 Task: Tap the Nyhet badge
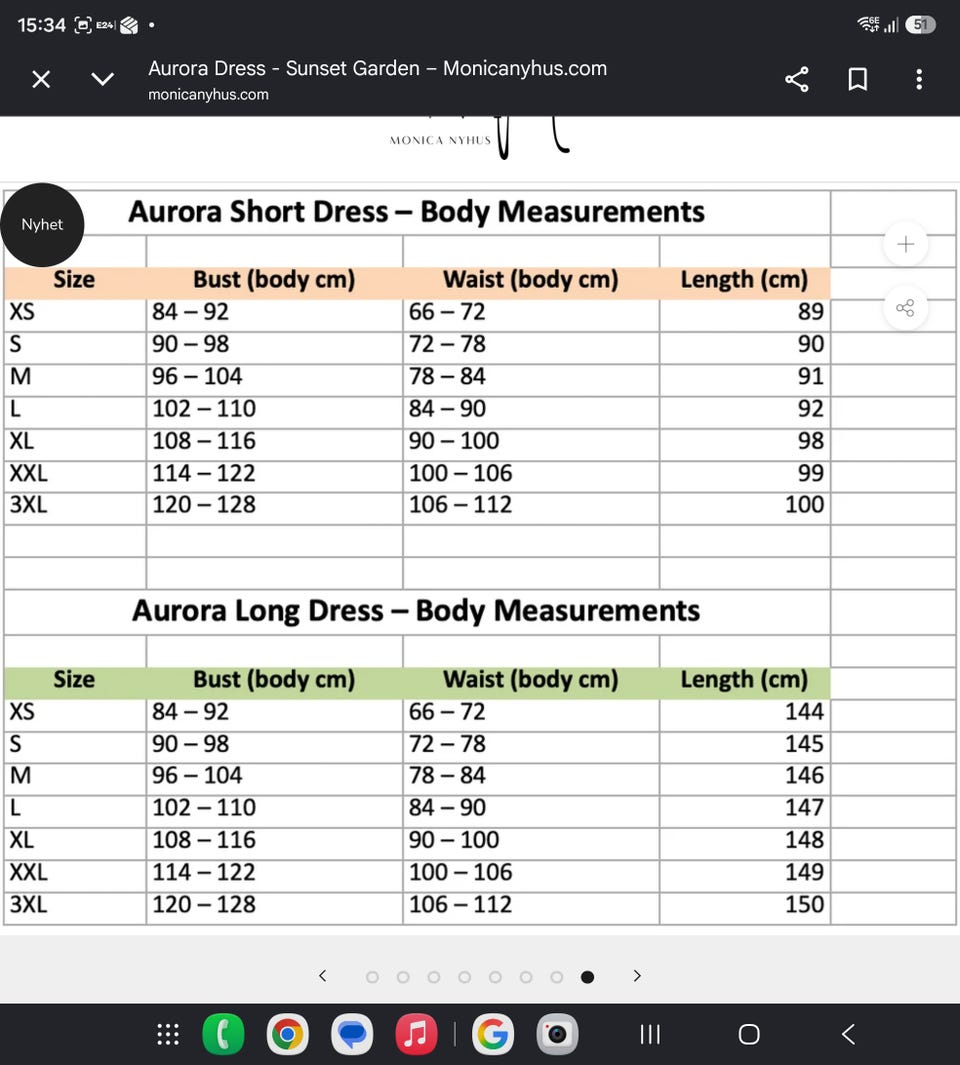[42, 225]
